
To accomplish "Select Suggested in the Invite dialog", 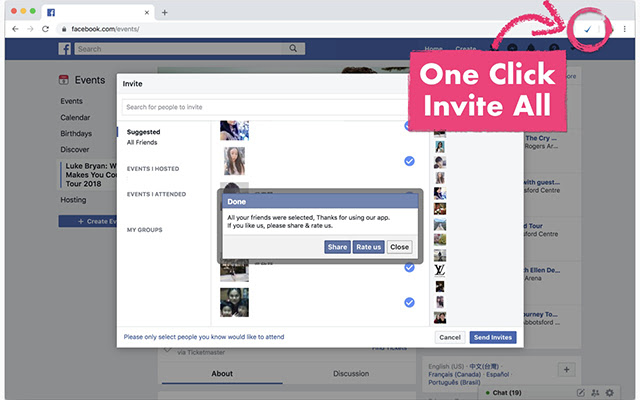I will pos(143,132).
